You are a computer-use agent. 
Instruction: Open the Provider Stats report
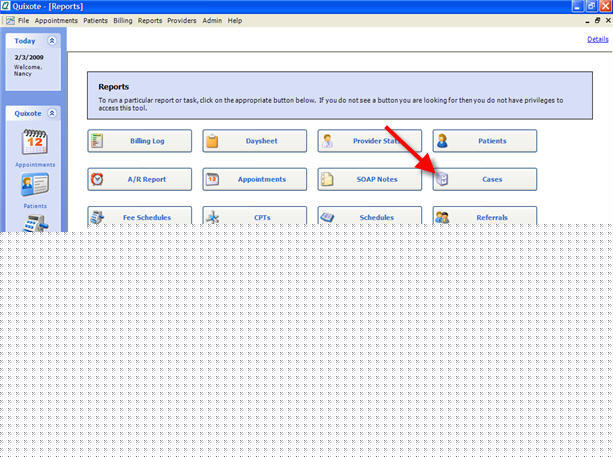(x=369, y=141)
